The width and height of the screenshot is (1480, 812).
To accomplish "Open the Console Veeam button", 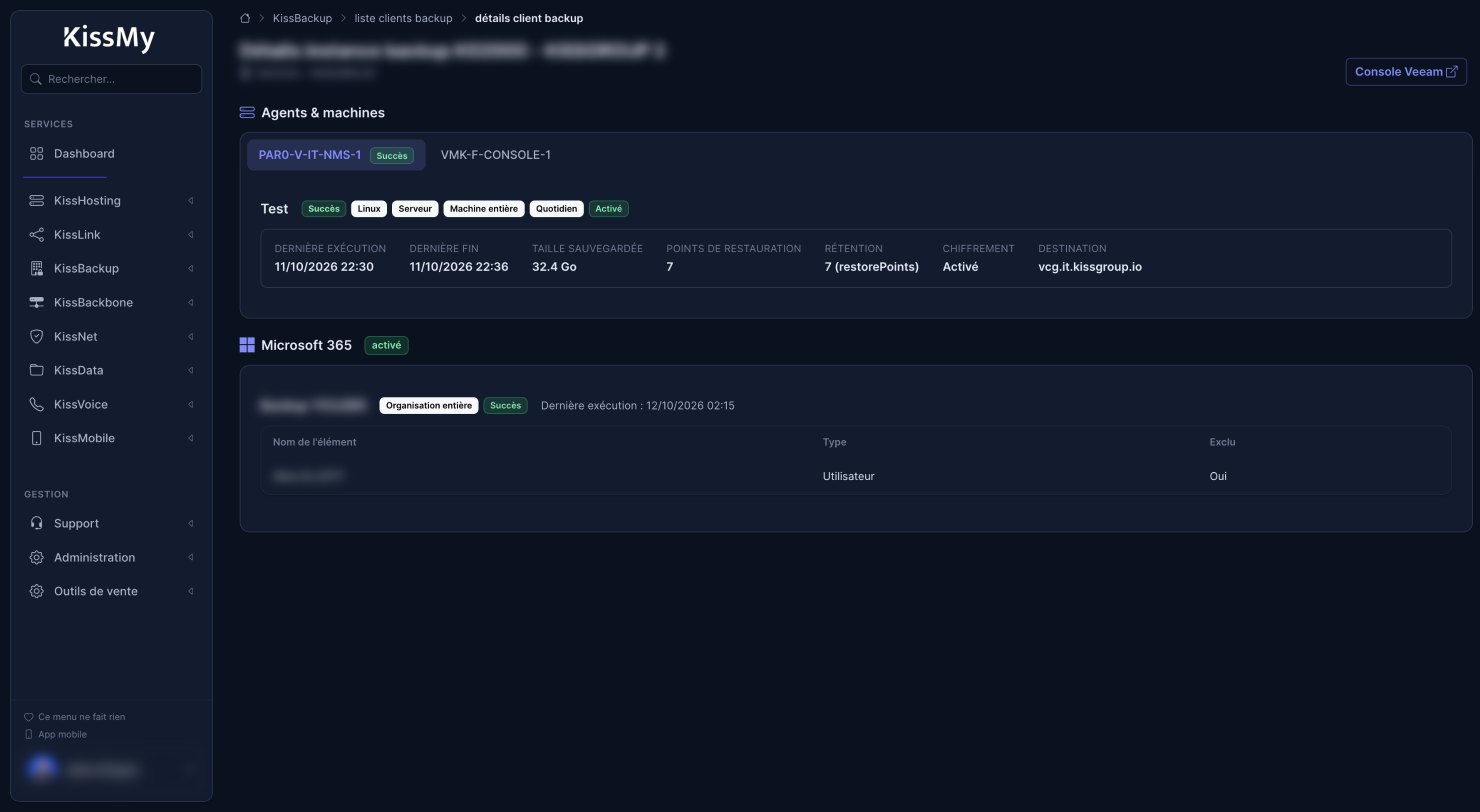I will [x=1406, y=72].
